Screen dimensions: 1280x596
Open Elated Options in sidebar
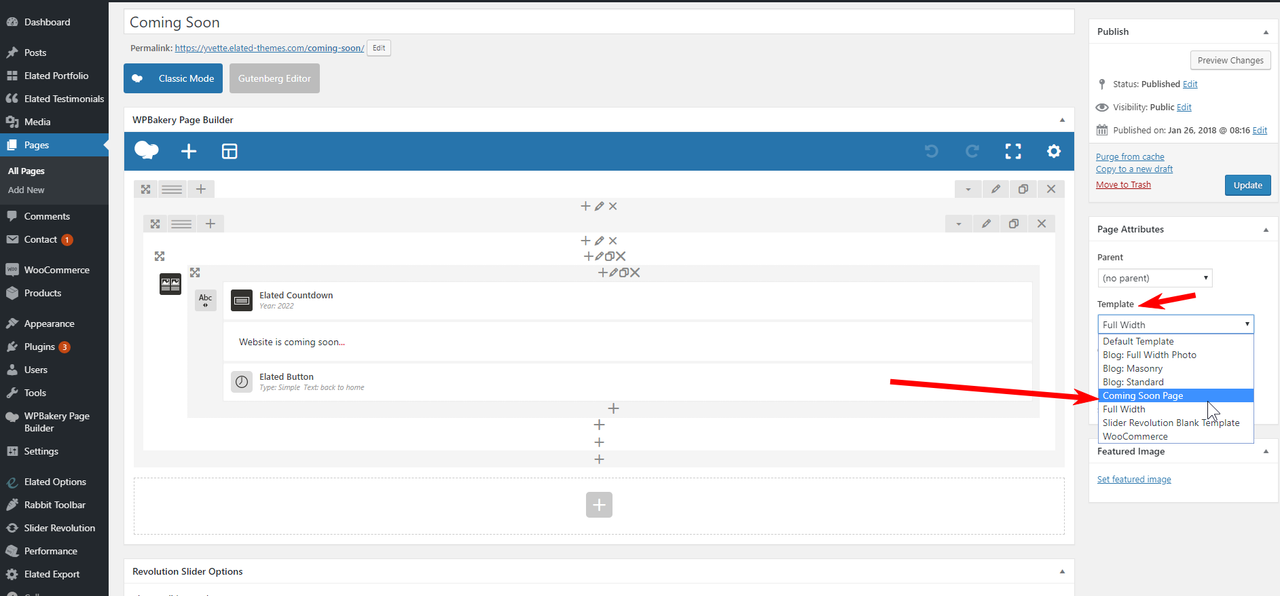tap(54, 482)
